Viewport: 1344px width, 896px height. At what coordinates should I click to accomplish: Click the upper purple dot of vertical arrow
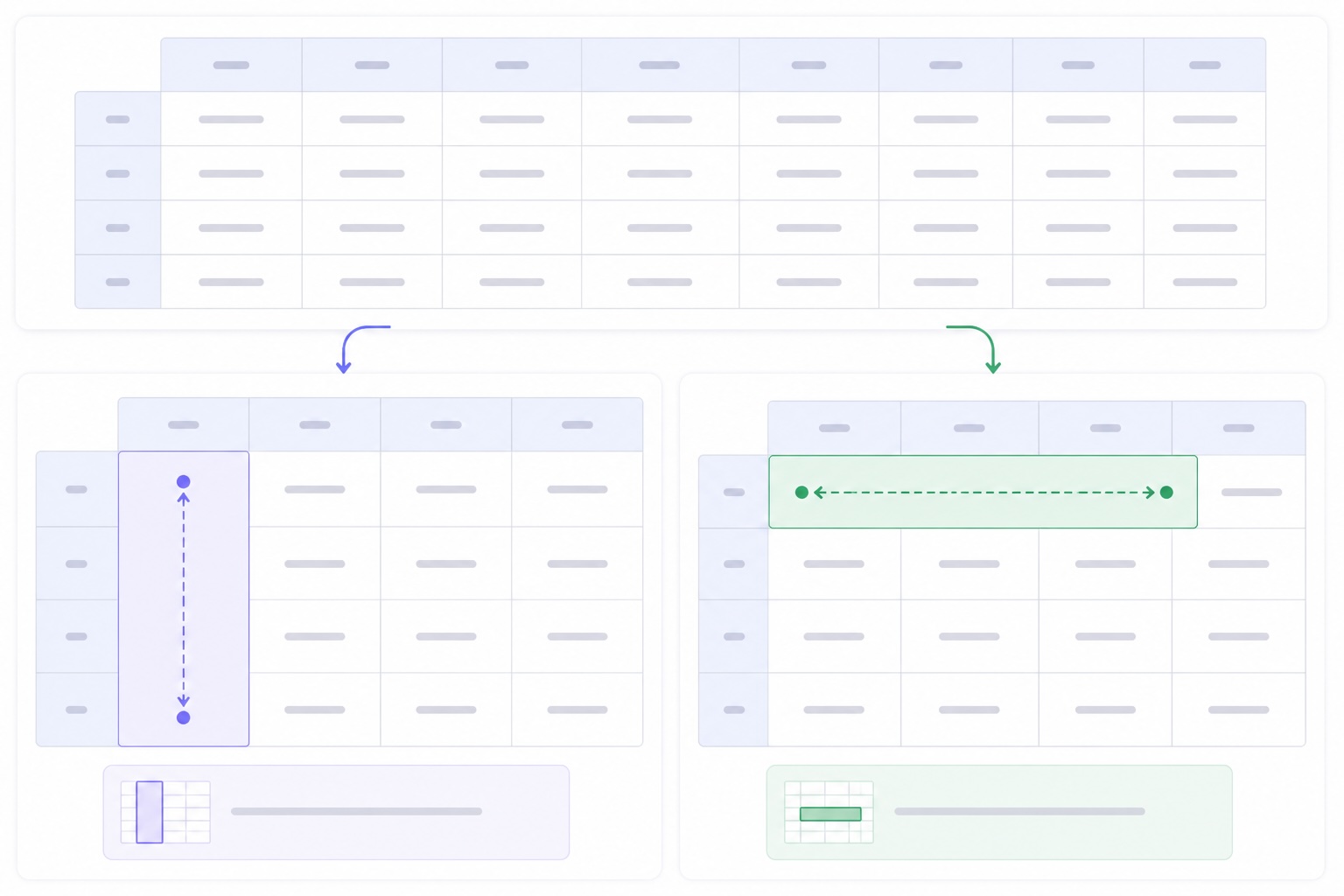pyautogui.click(x=184, y=481)
